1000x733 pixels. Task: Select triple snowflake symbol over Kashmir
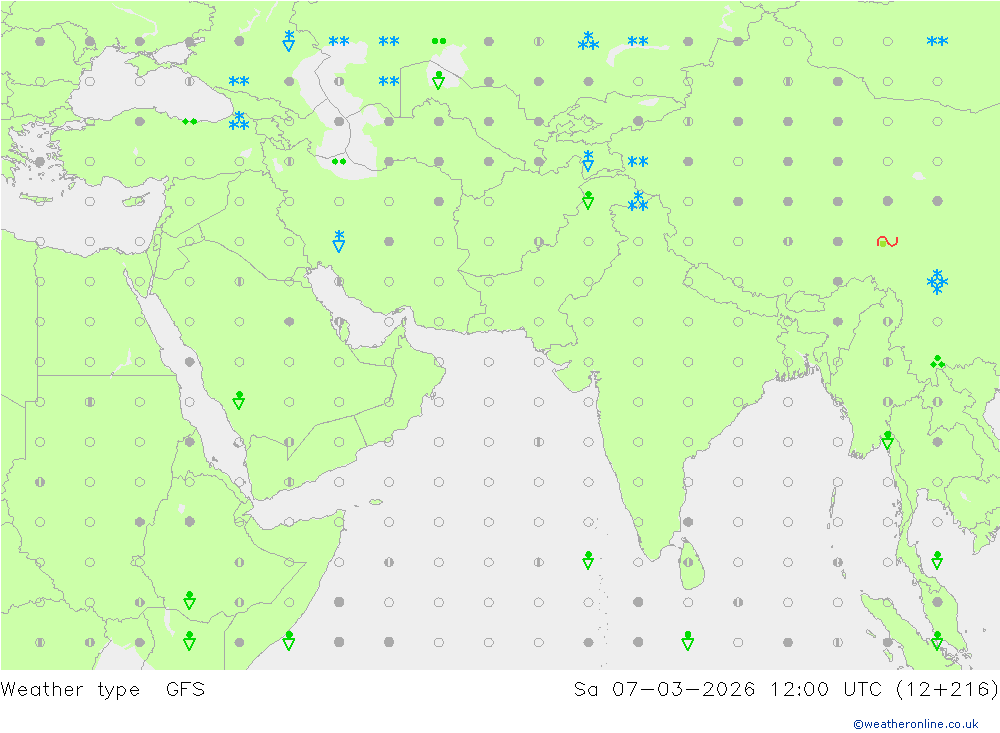tap(638, 202)
